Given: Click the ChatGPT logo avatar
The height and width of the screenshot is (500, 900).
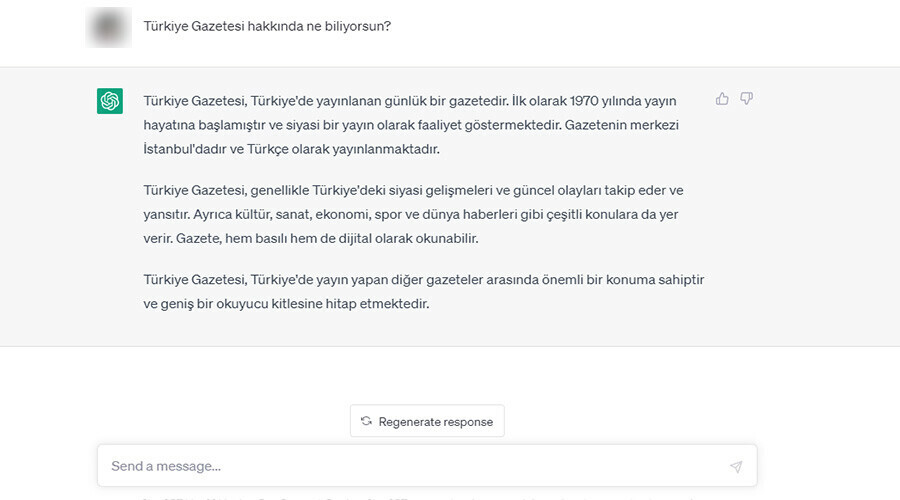Looking at the screenshot, I should click(110, 101).
